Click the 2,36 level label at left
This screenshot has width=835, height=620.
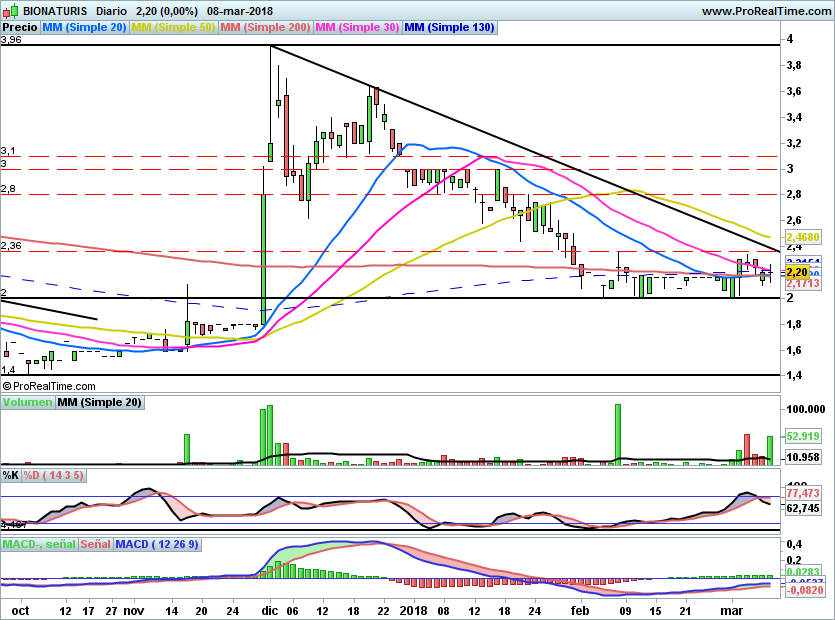[11, 246]
